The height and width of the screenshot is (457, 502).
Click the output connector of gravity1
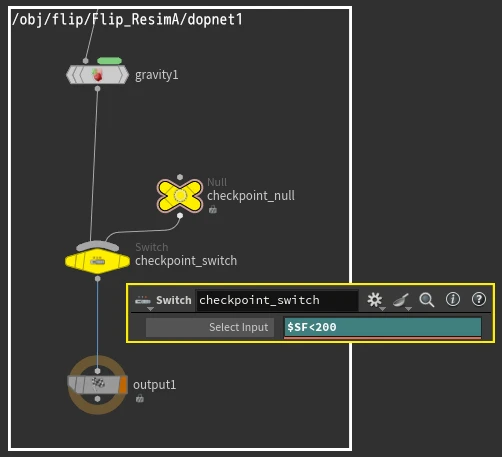(x=97, y=89)
